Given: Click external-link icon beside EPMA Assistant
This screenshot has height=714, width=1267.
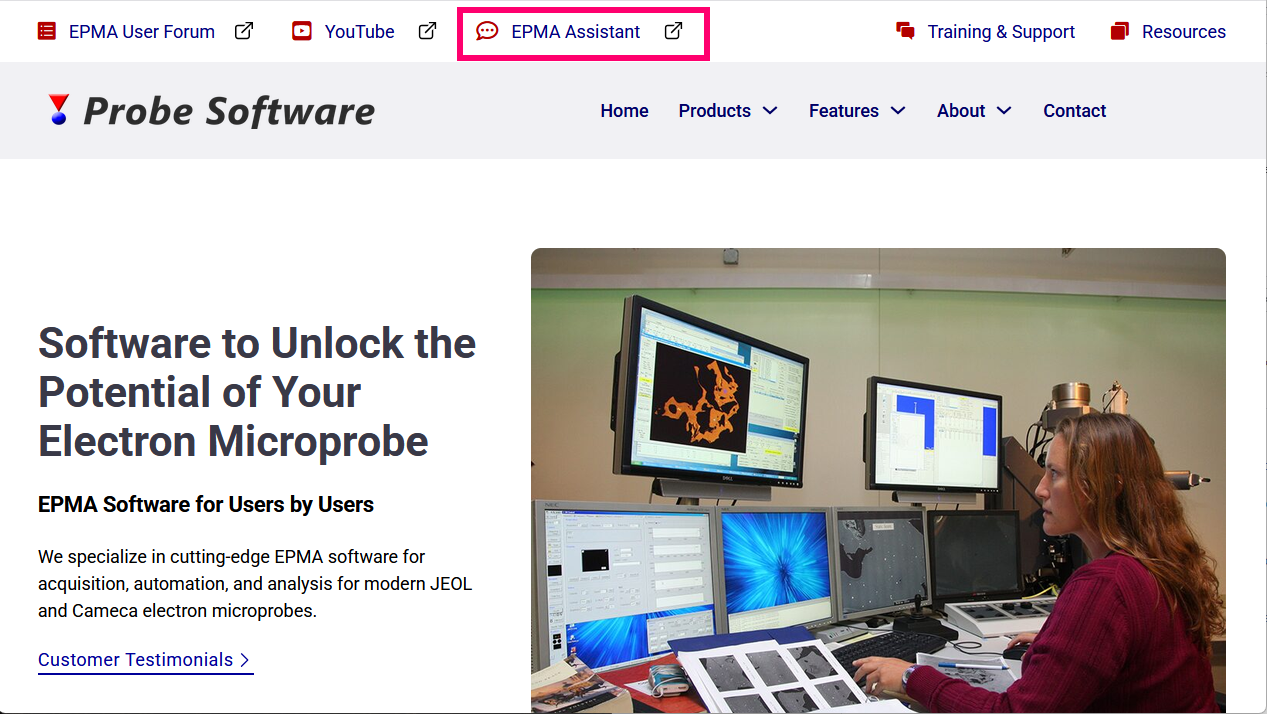Looking at the screenshot, I should click(674, 31).
